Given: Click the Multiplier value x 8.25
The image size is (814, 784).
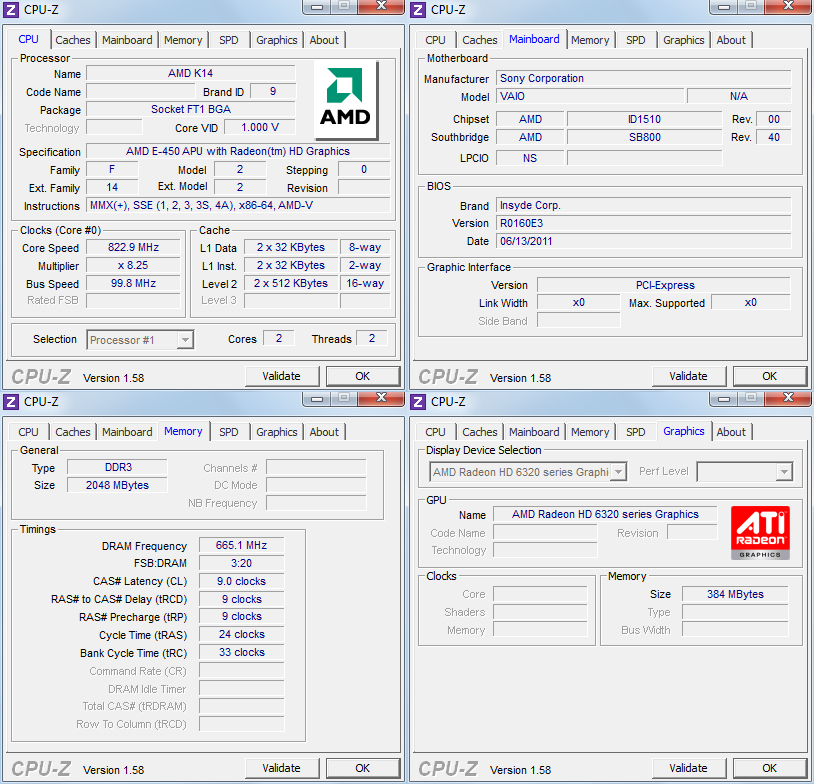Looking at the screenshot, I should [133, 265].
